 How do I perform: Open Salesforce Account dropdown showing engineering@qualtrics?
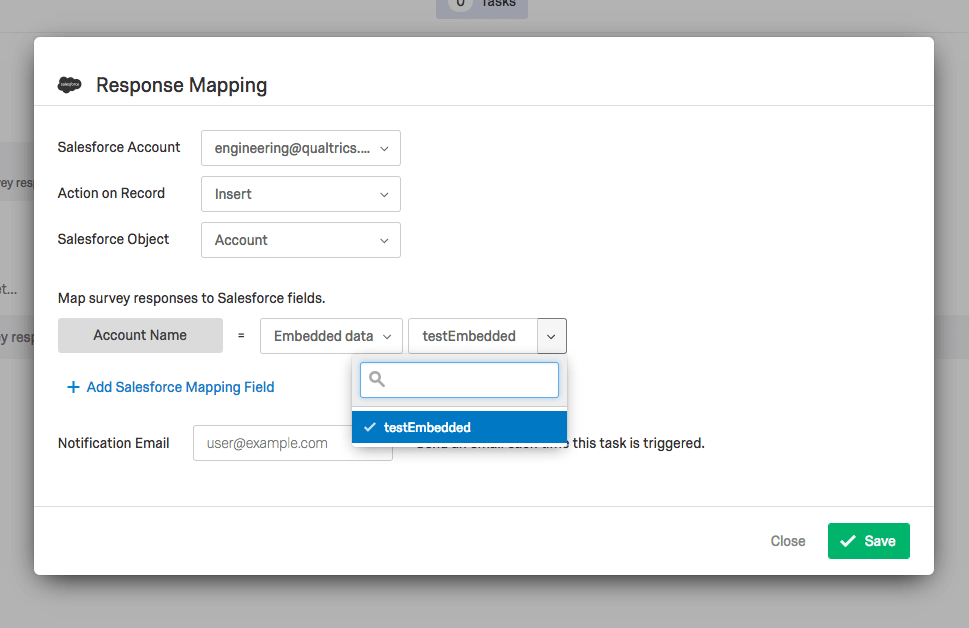[x=300, y=148]
